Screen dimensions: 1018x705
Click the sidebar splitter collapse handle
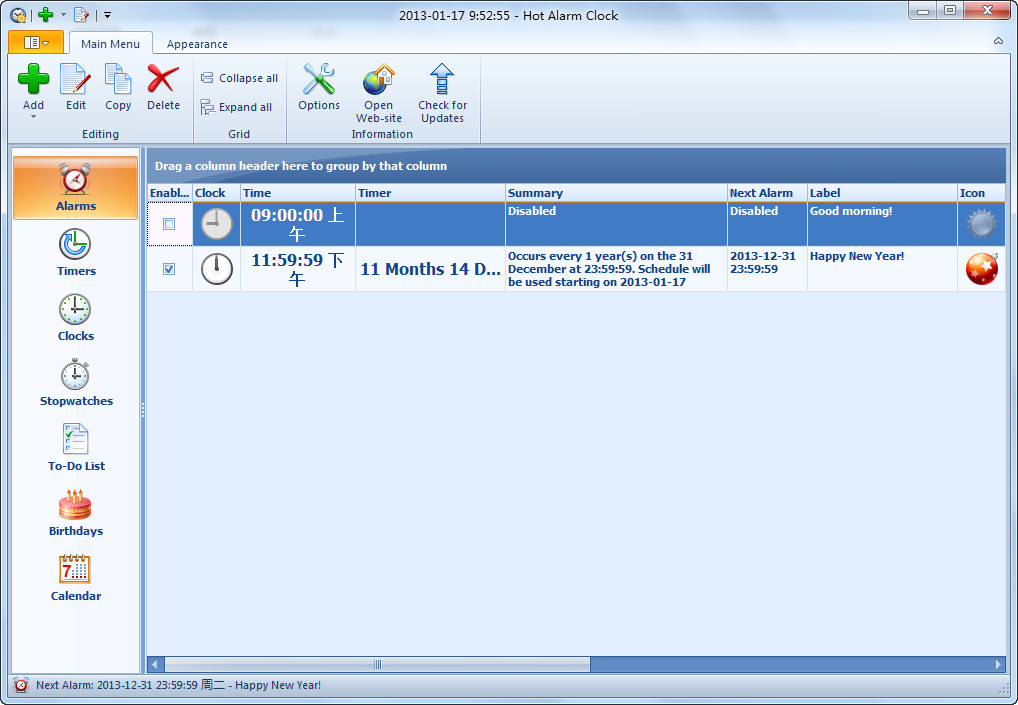coord(143,409)
